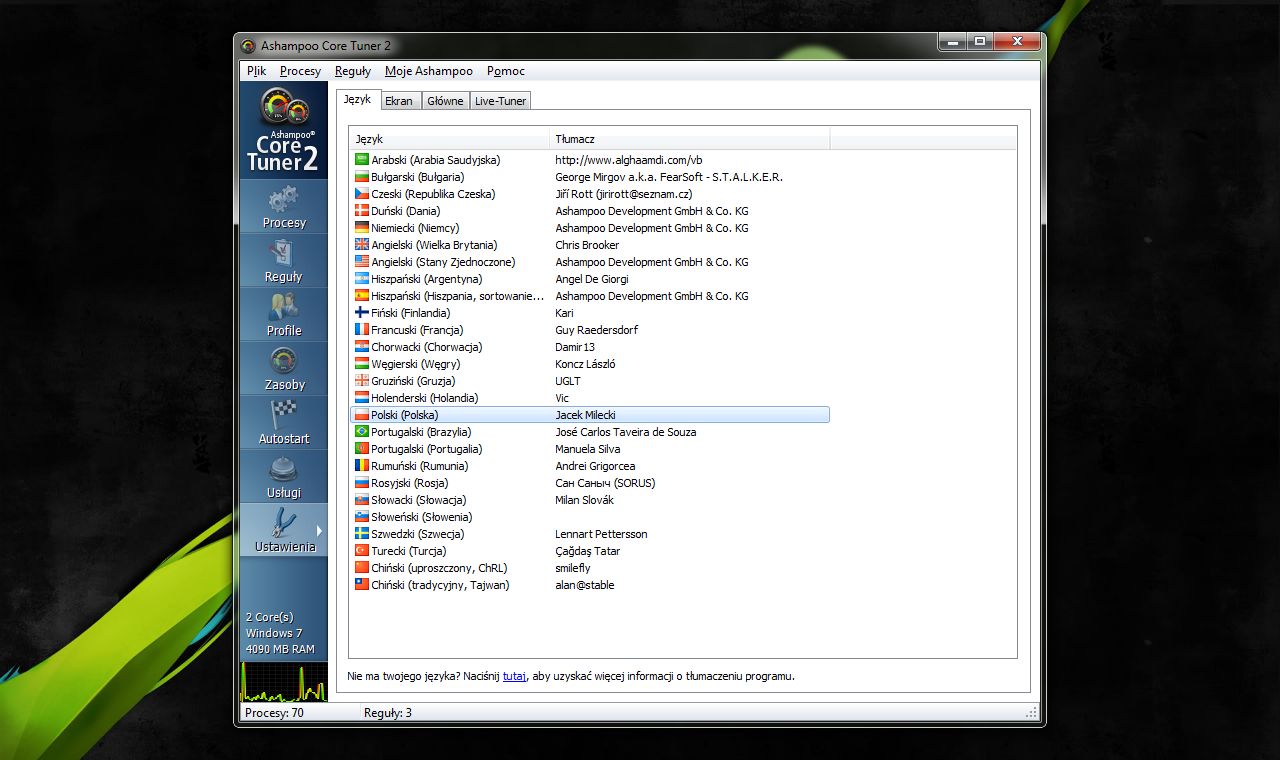Select Chorwacki (Chorwacja) language
The image size is (1280, 760).
point(590,347)
